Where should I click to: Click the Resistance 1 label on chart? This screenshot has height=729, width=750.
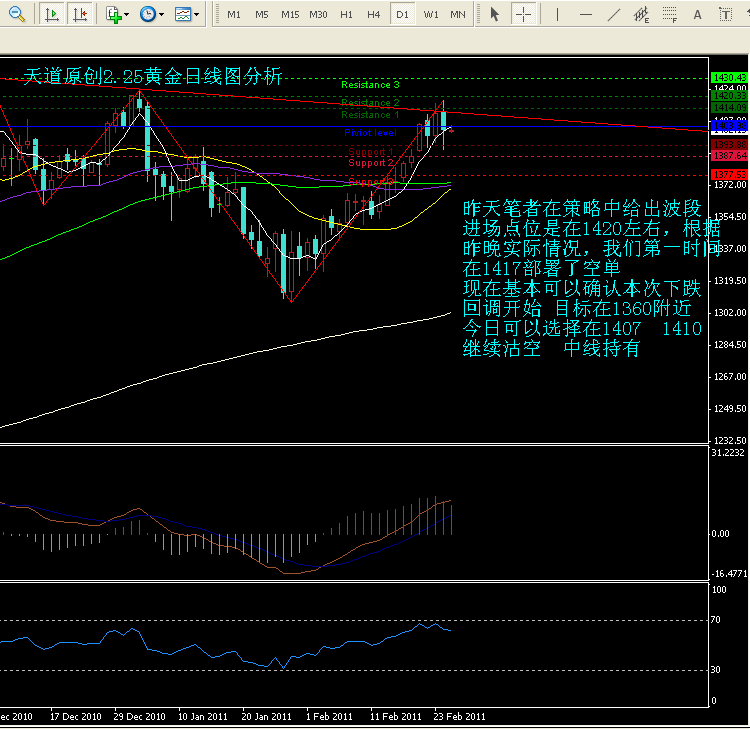pos(370,115)
